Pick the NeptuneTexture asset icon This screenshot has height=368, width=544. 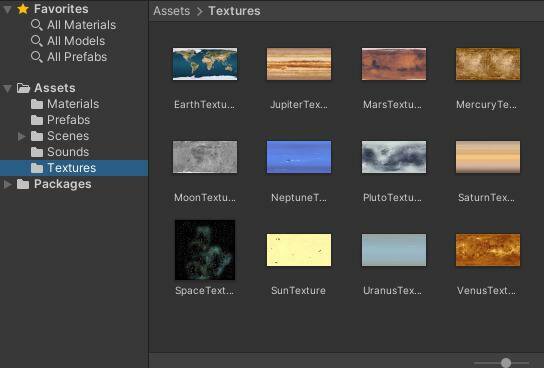coord(299,157)
